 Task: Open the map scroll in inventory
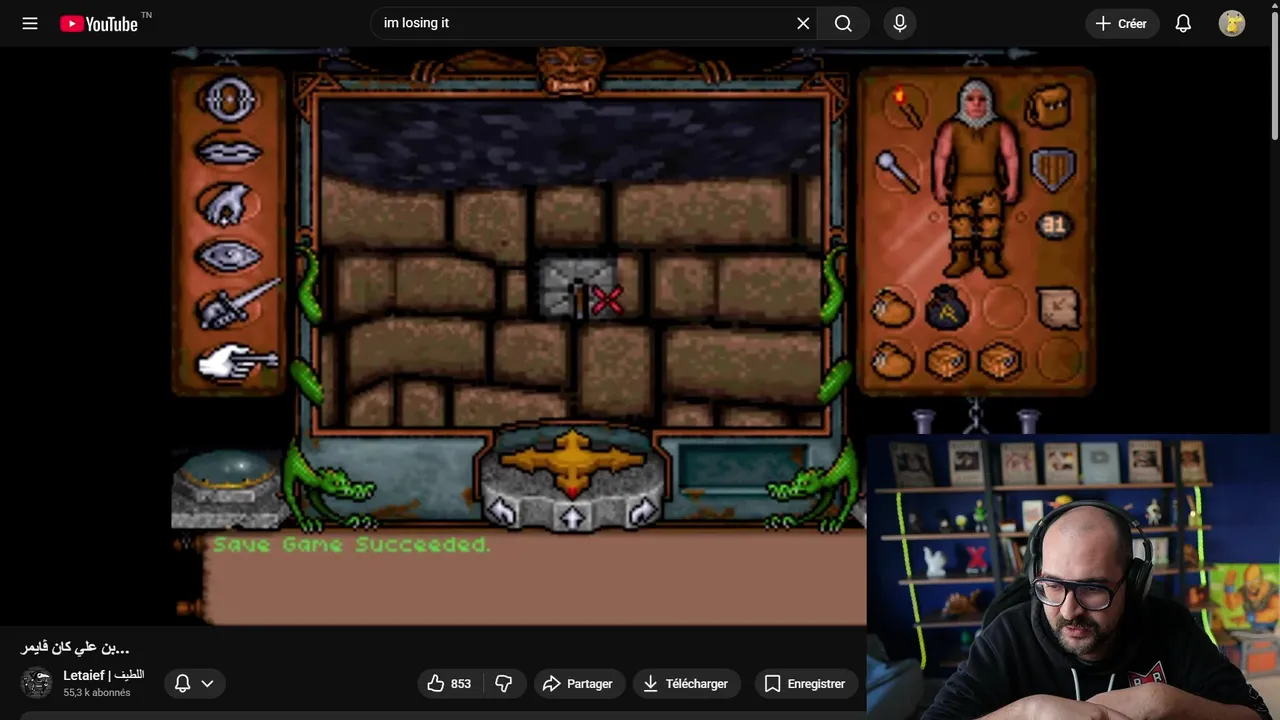coord(1058,307)
